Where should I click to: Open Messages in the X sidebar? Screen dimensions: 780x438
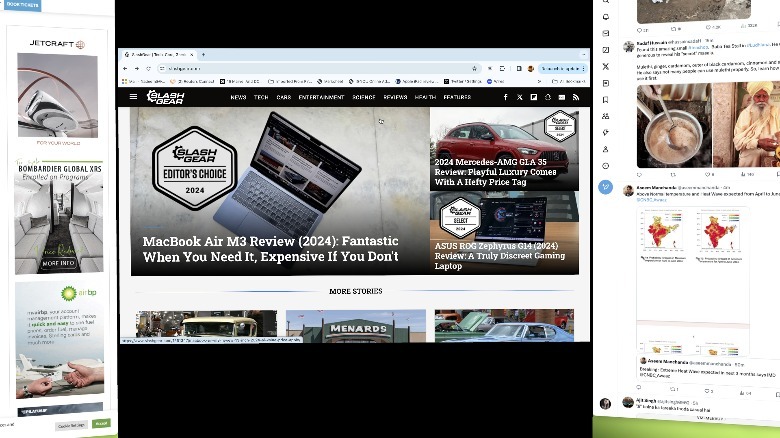[x=605, y=33]
